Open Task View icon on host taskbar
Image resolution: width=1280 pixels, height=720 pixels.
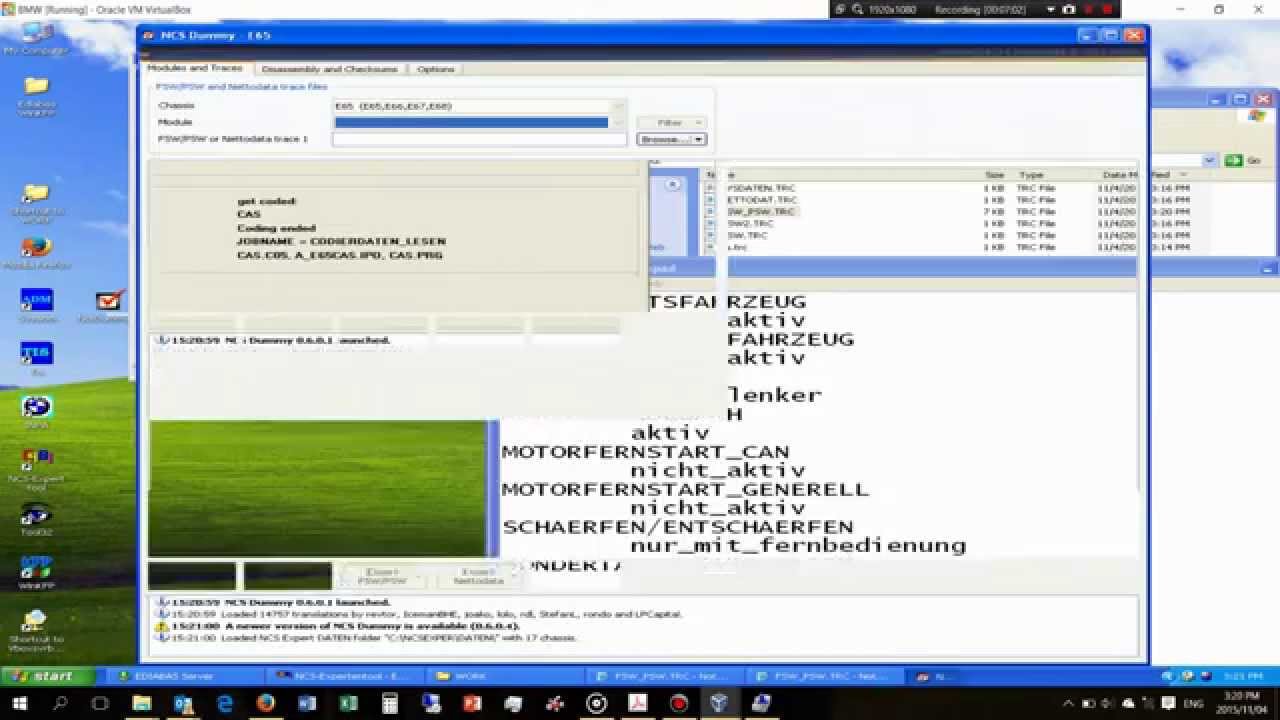click(x=100, y=704)
